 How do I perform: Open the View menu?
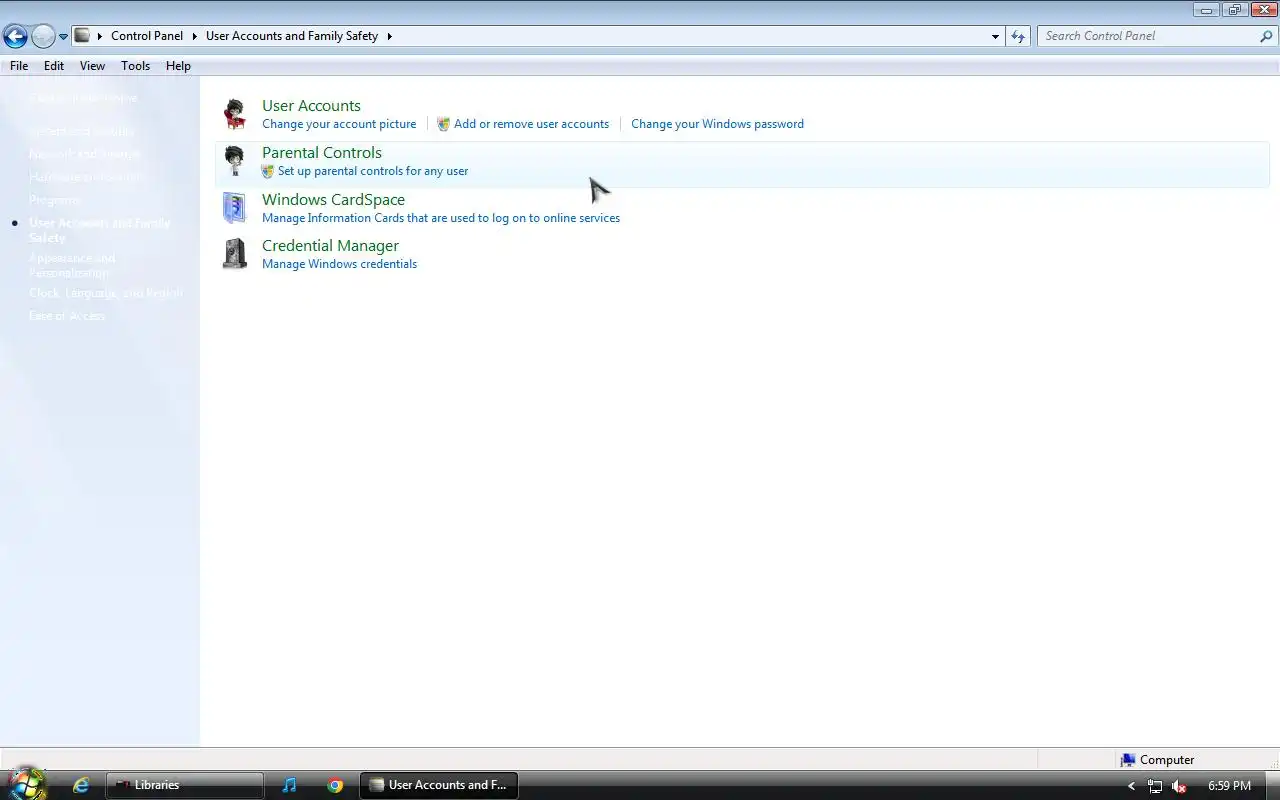92,66
